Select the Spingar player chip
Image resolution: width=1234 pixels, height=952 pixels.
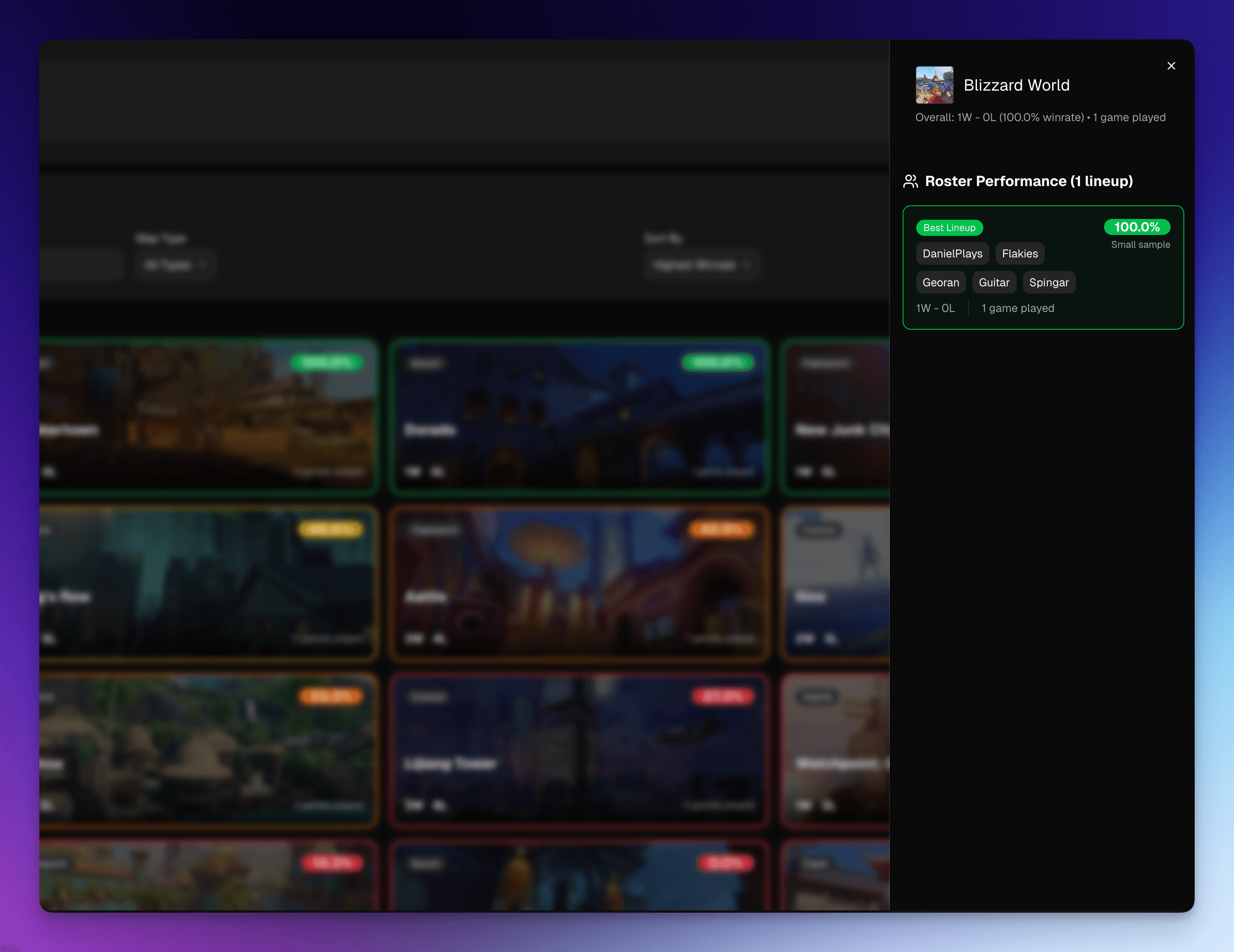(1049, 282)
